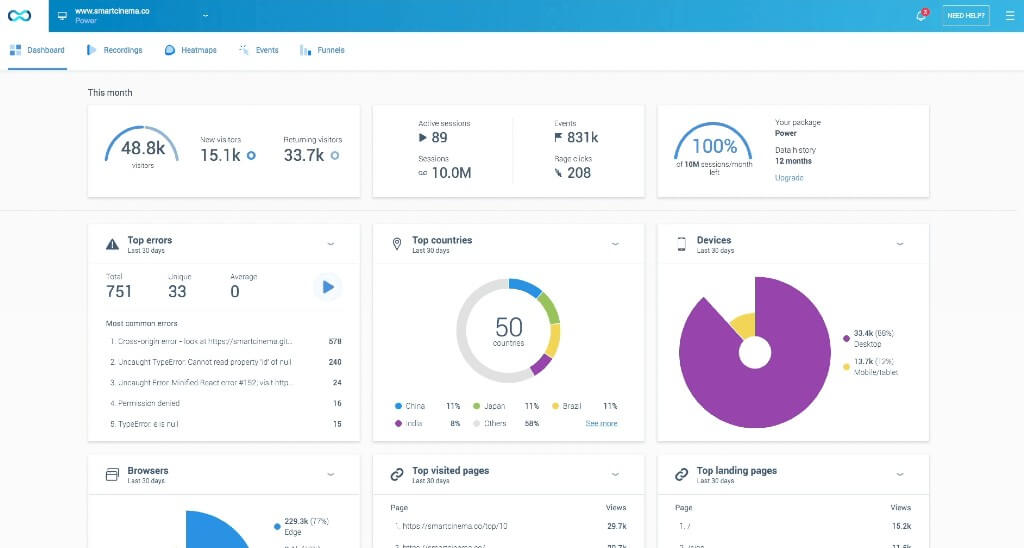This screenshot has height=548, width=1024.
Task: Click the Top landing pages link icon
Action: [x=681, y=475]
